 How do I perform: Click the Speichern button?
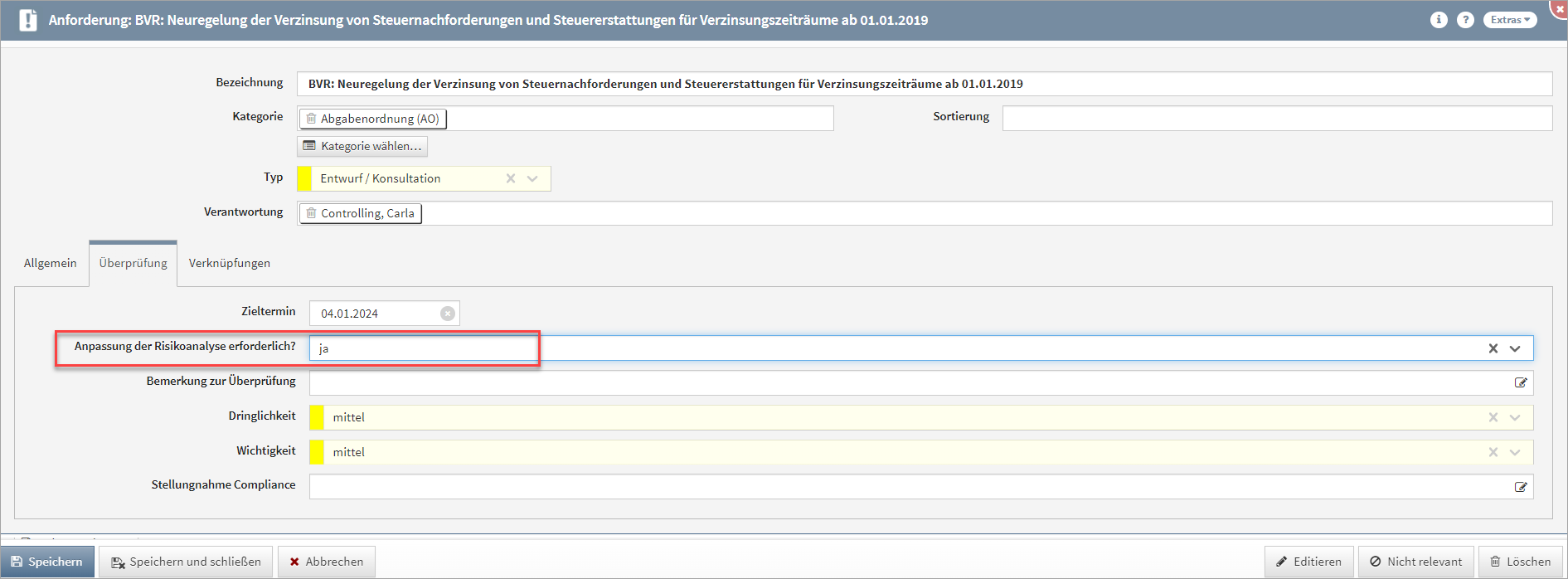pos(47,562)
